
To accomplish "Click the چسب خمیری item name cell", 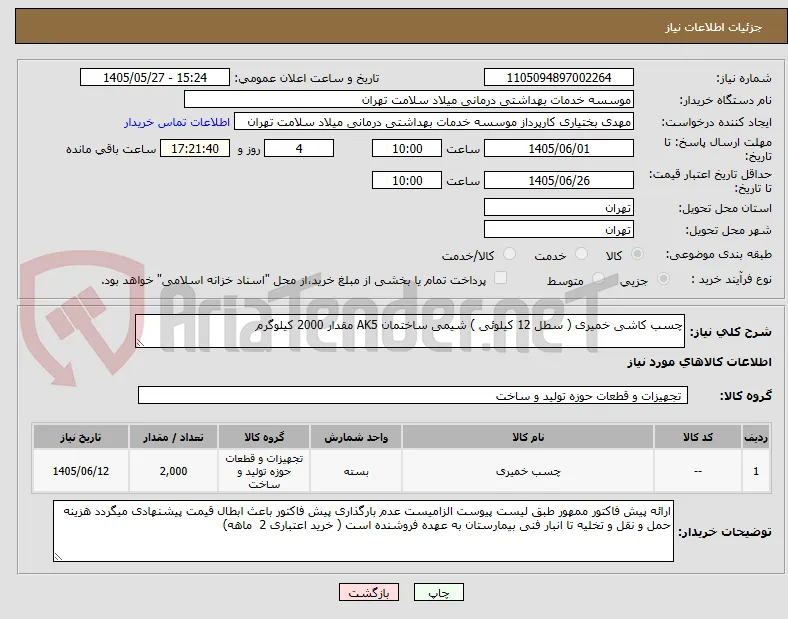I will click(x=528, y=471).
